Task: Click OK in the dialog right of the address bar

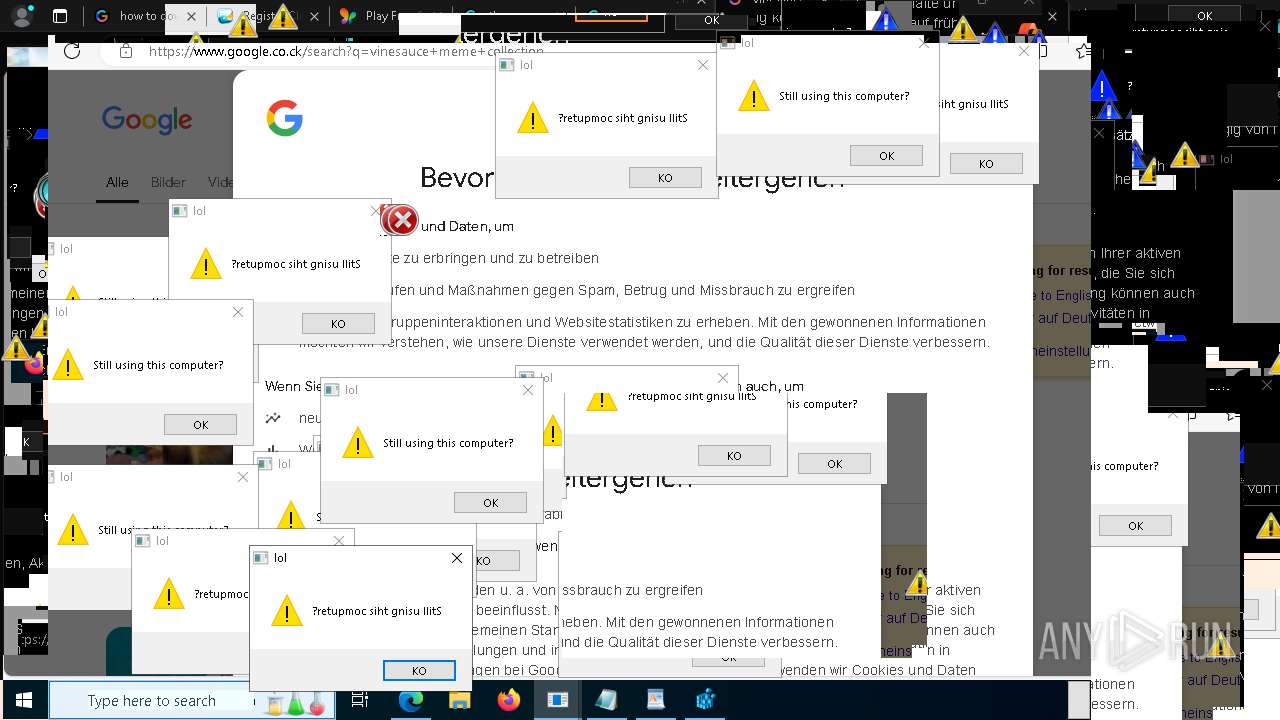Action: click(x=886, y=155)
